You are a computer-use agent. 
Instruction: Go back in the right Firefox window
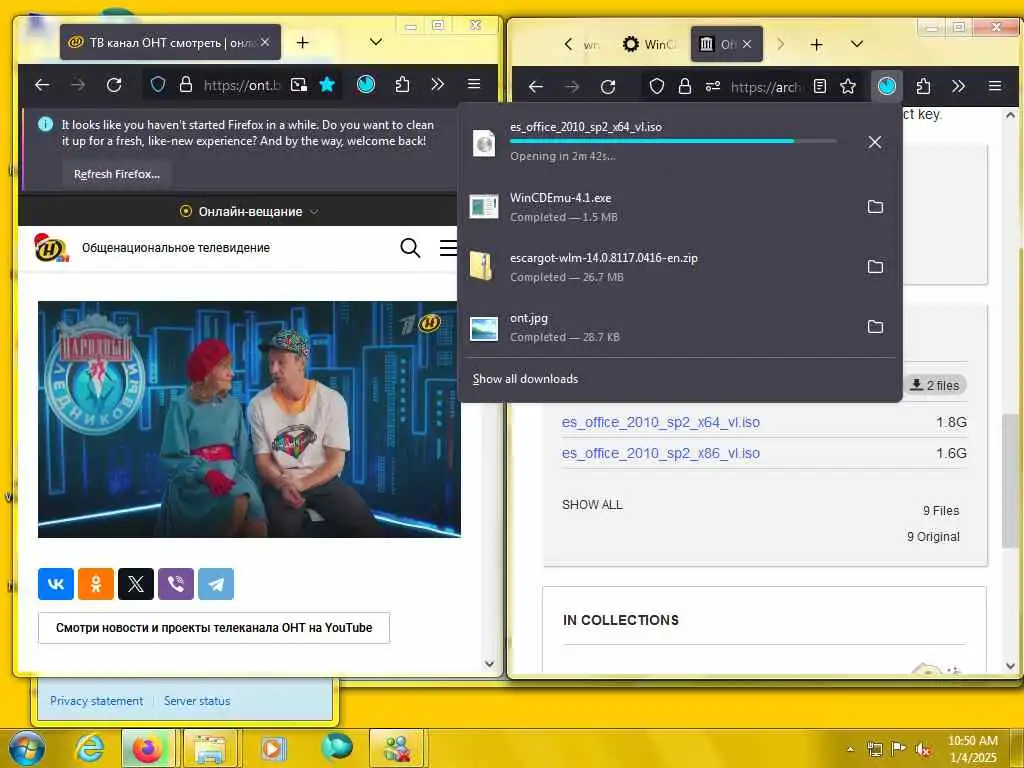pyautogui.click(x=536, y=86)
